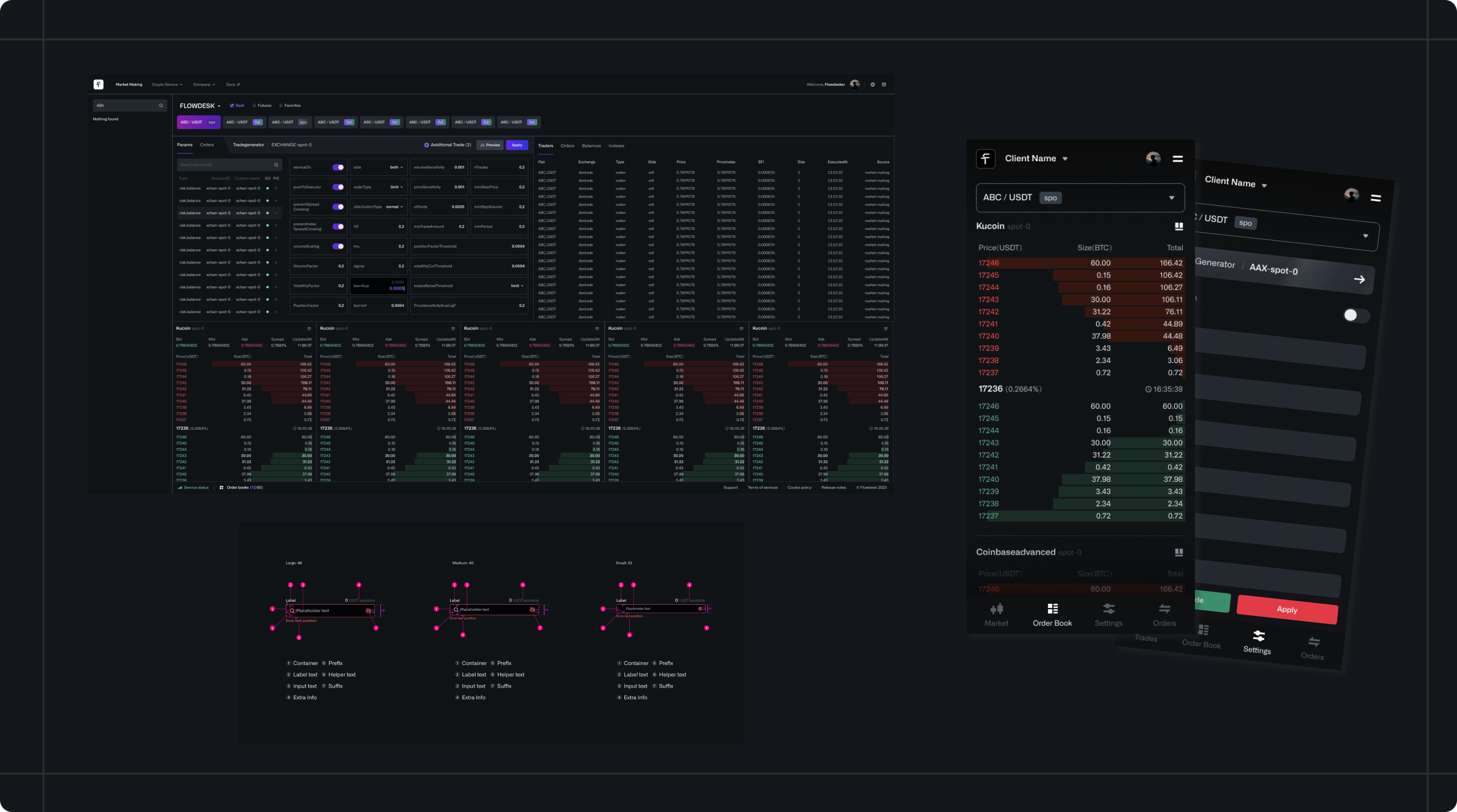Image resolution: width=1457 pixels, height=812 pixels.
Task: Click the layout icon of the leftmost Kucoin panel
Action: click(x=309, y=329)
